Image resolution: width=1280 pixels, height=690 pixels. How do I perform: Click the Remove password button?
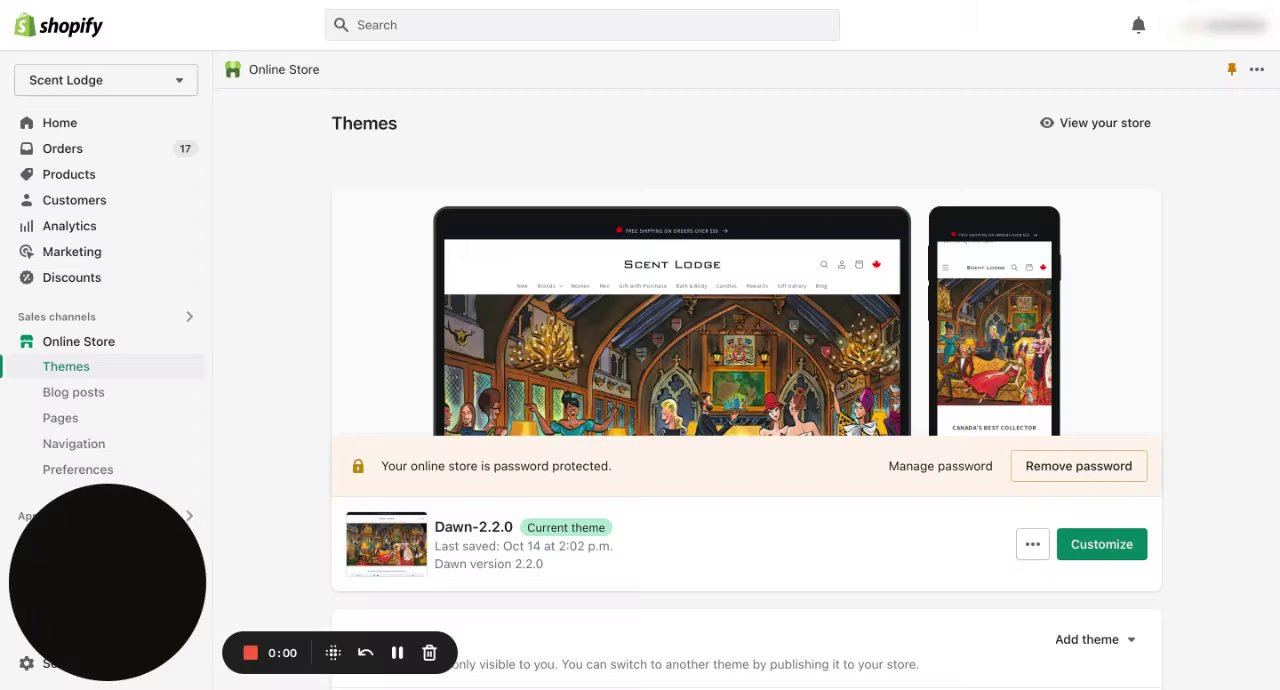tap(1079, 466)
